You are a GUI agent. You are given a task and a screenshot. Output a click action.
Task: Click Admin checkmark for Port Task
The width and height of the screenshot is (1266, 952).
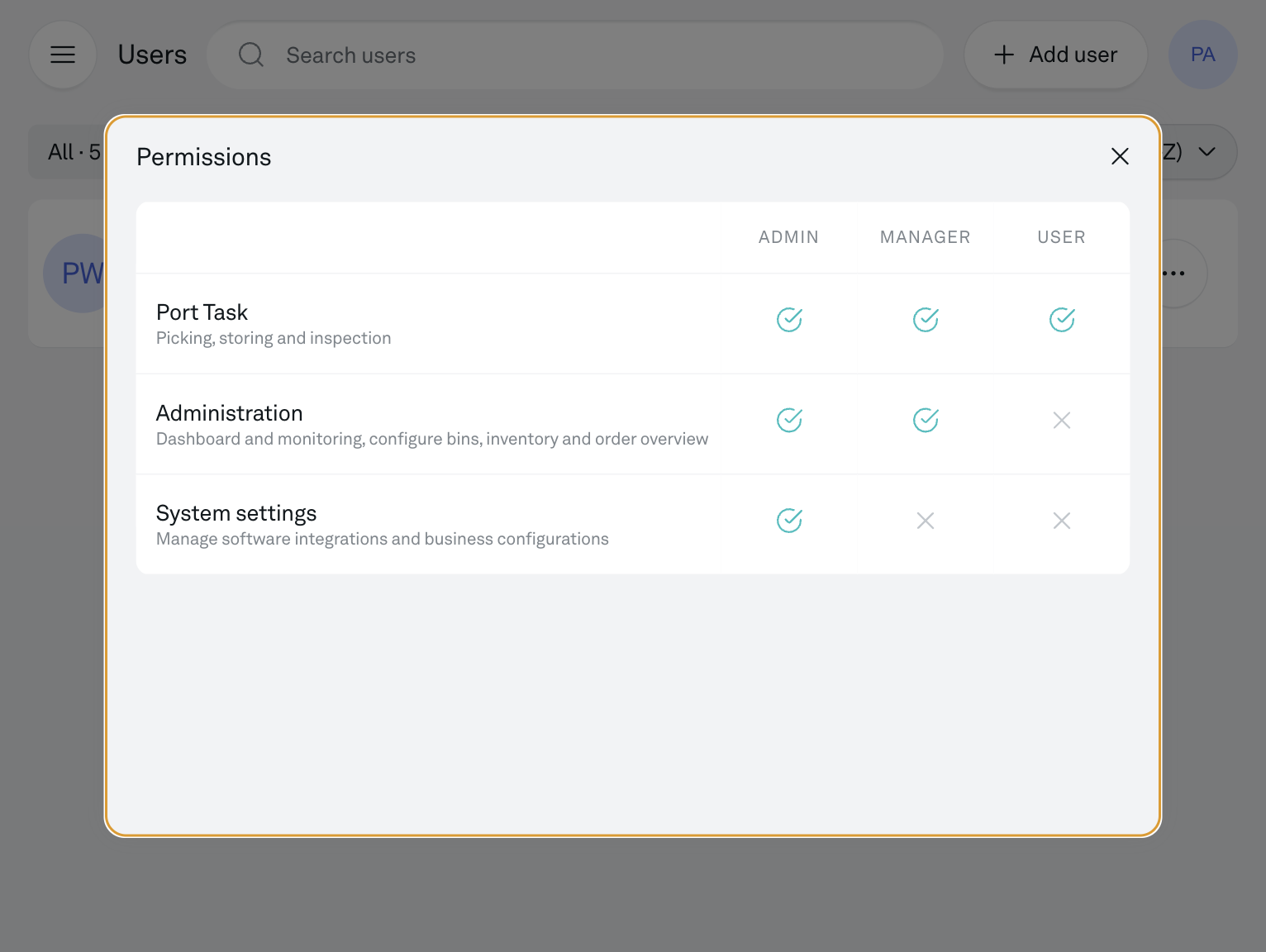789,320
